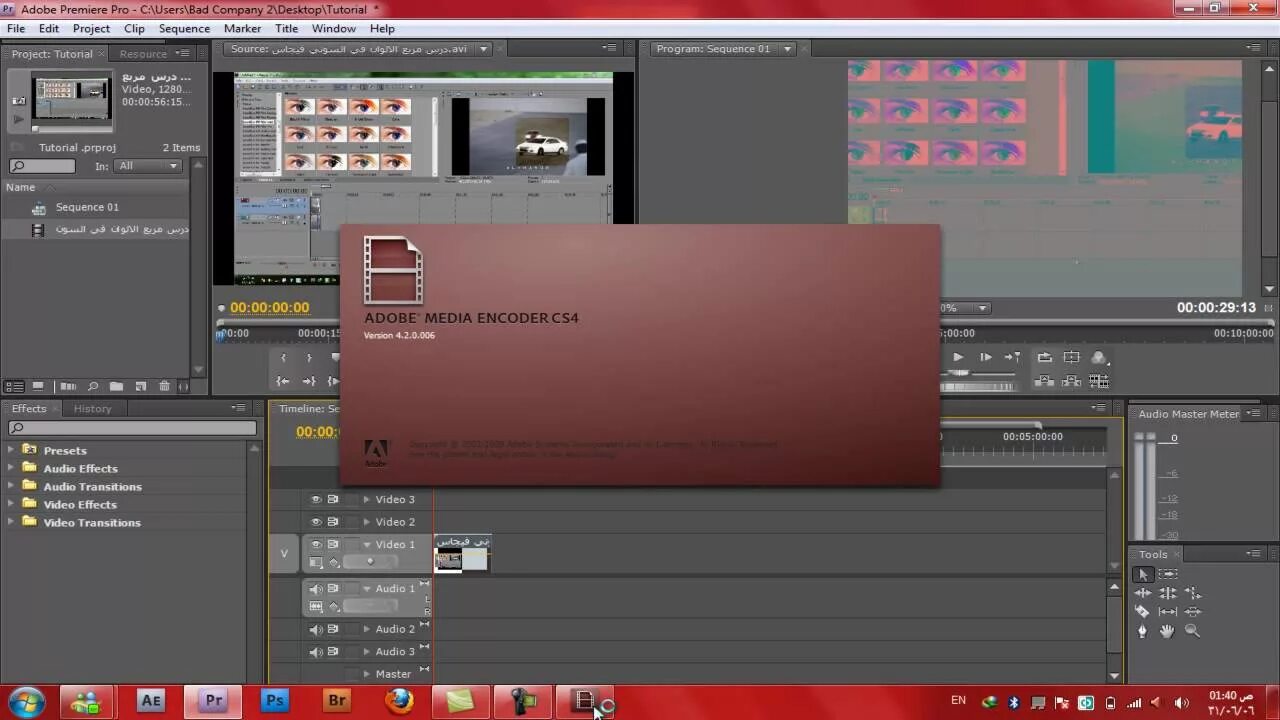Switch Project panel to List View
The width and height of the screenshot is (1280, 720).
15,386
